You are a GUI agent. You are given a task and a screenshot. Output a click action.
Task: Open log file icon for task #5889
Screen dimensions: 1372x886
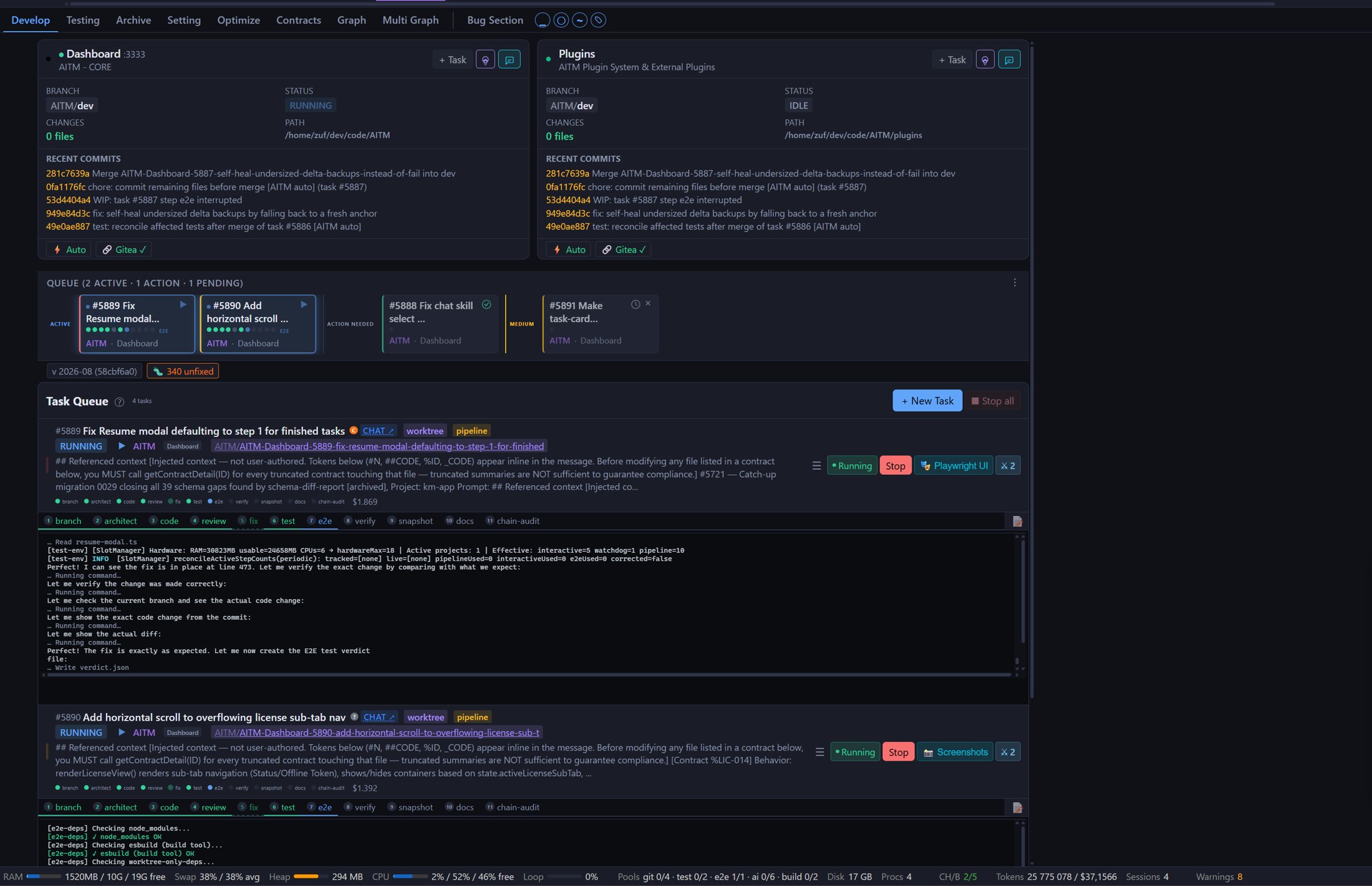coord(1017,522)
